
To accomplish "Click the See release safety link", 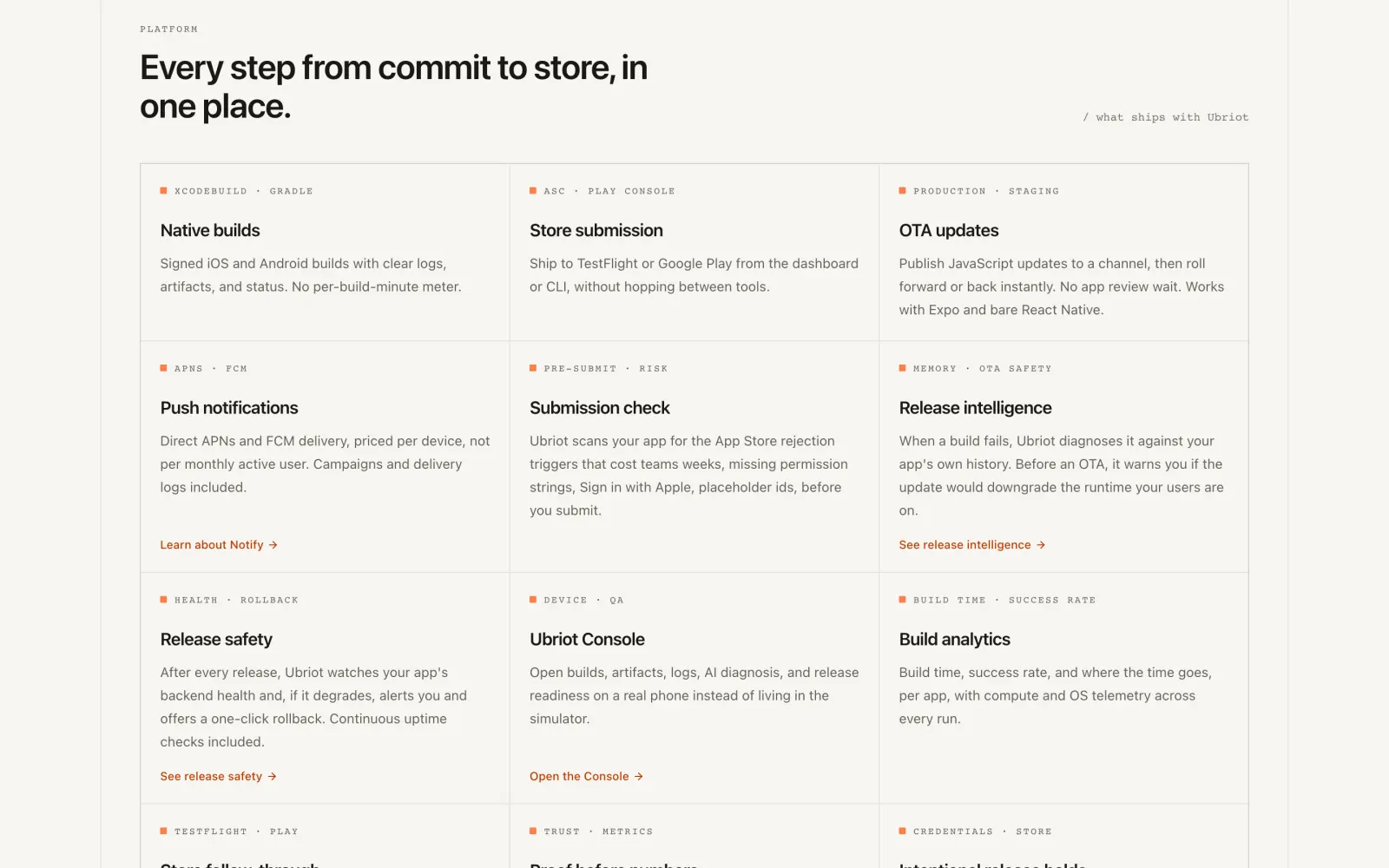I will tap(218, 777).
